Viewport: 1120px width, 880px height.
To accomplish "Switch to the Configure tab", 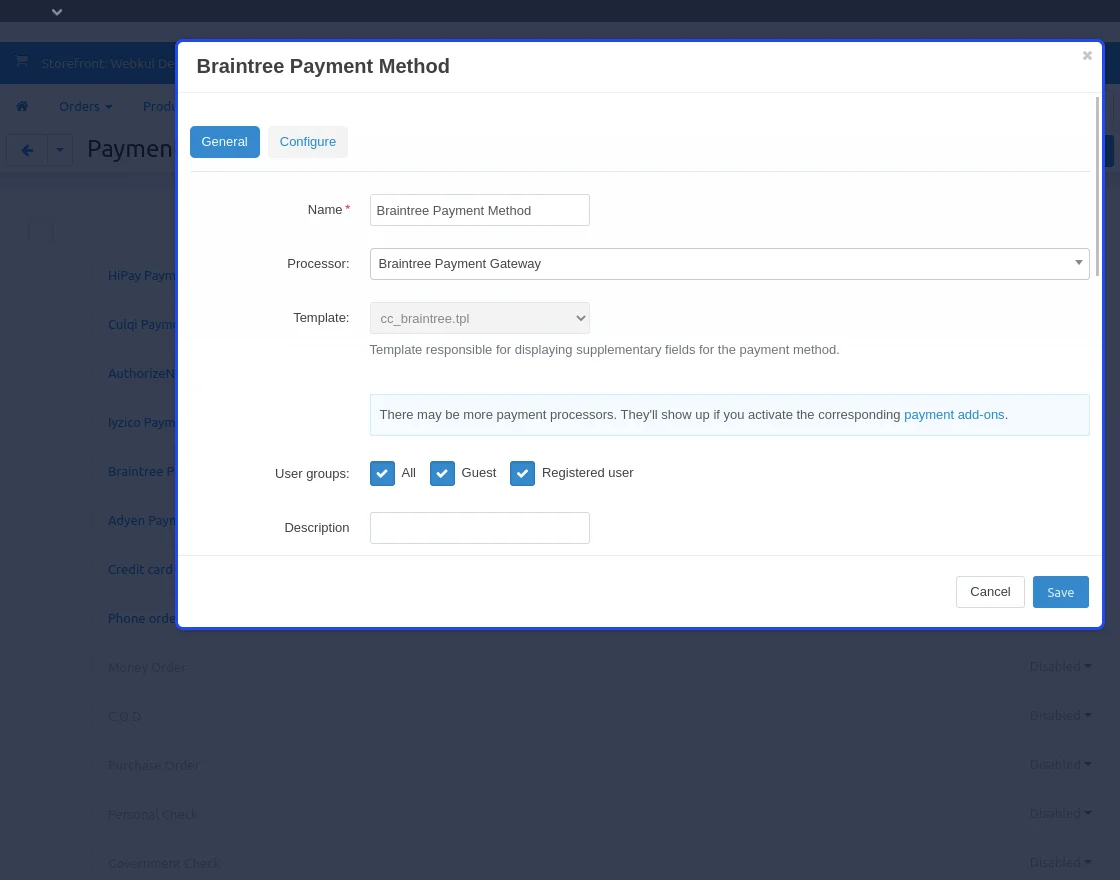I will (308, 141).
